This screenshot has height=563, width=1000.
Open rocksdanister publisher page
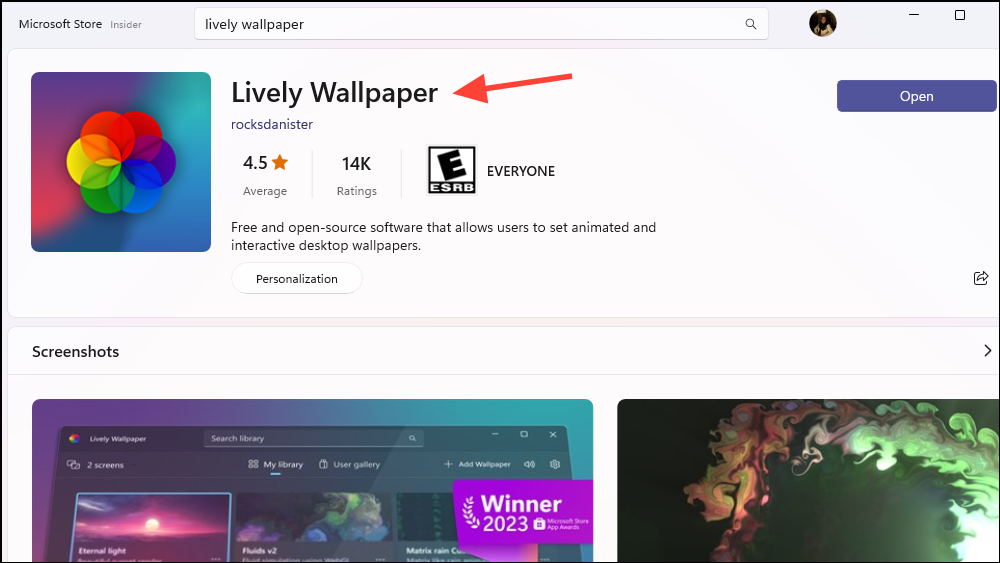272,124
